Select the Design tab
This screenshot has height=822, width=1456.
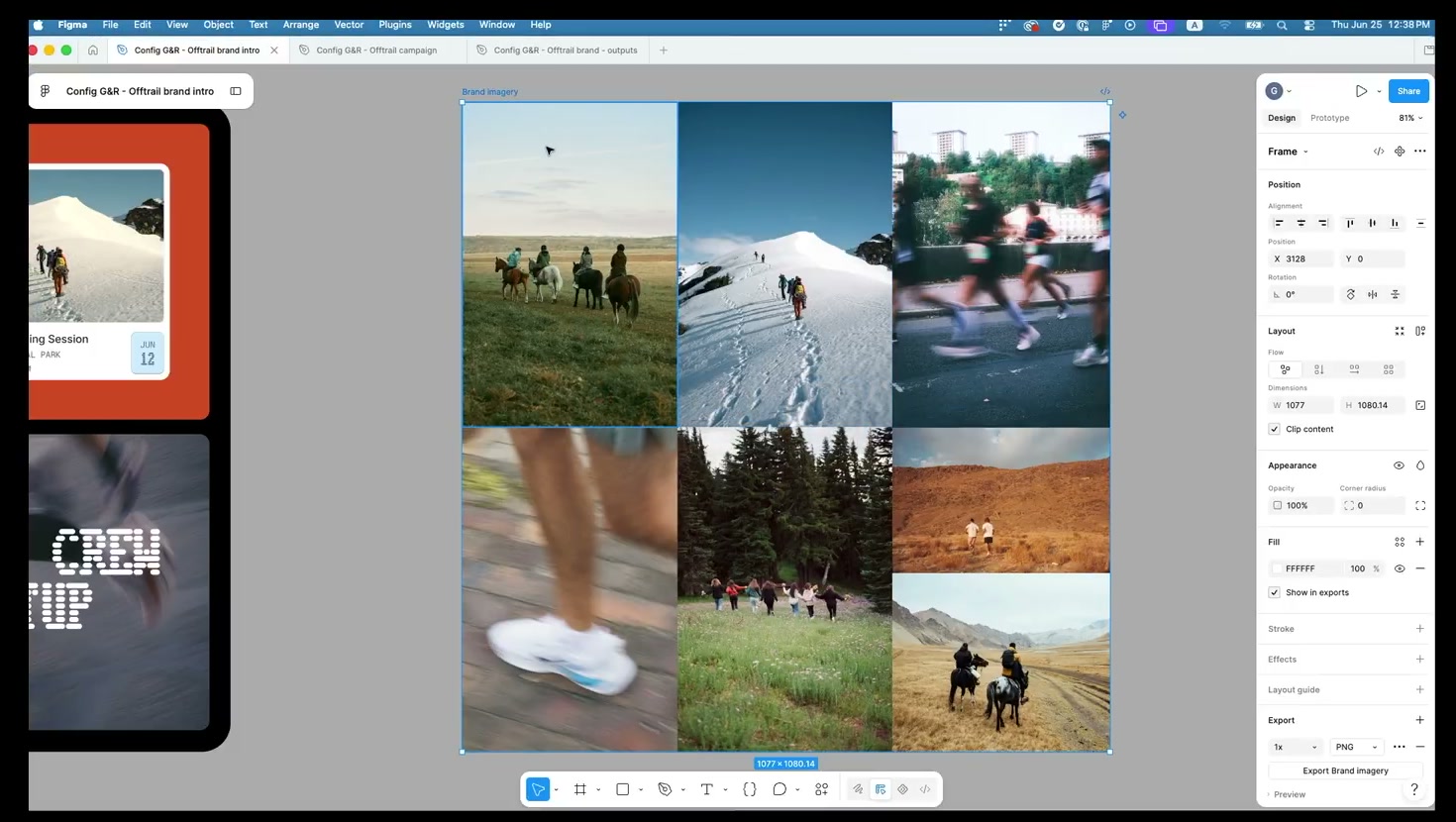1282,118
